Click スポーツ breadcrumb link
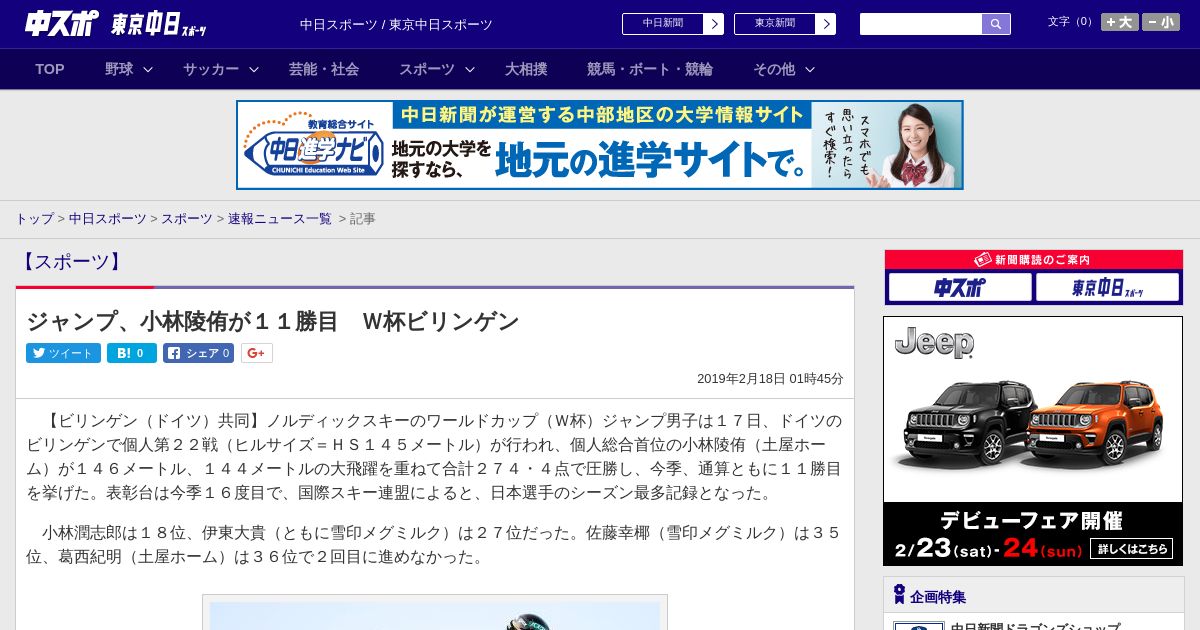This screenshot has height=630, width=1200. [187, 218]
